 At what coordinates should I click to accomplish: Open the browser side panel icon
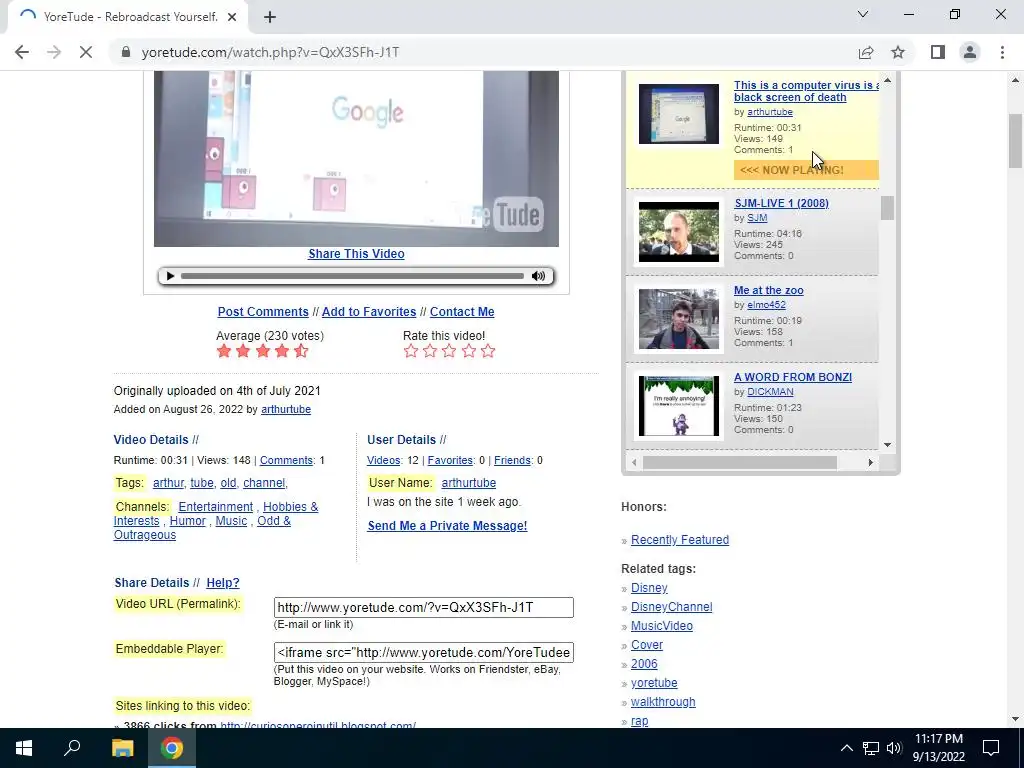(x=938, y=52)
